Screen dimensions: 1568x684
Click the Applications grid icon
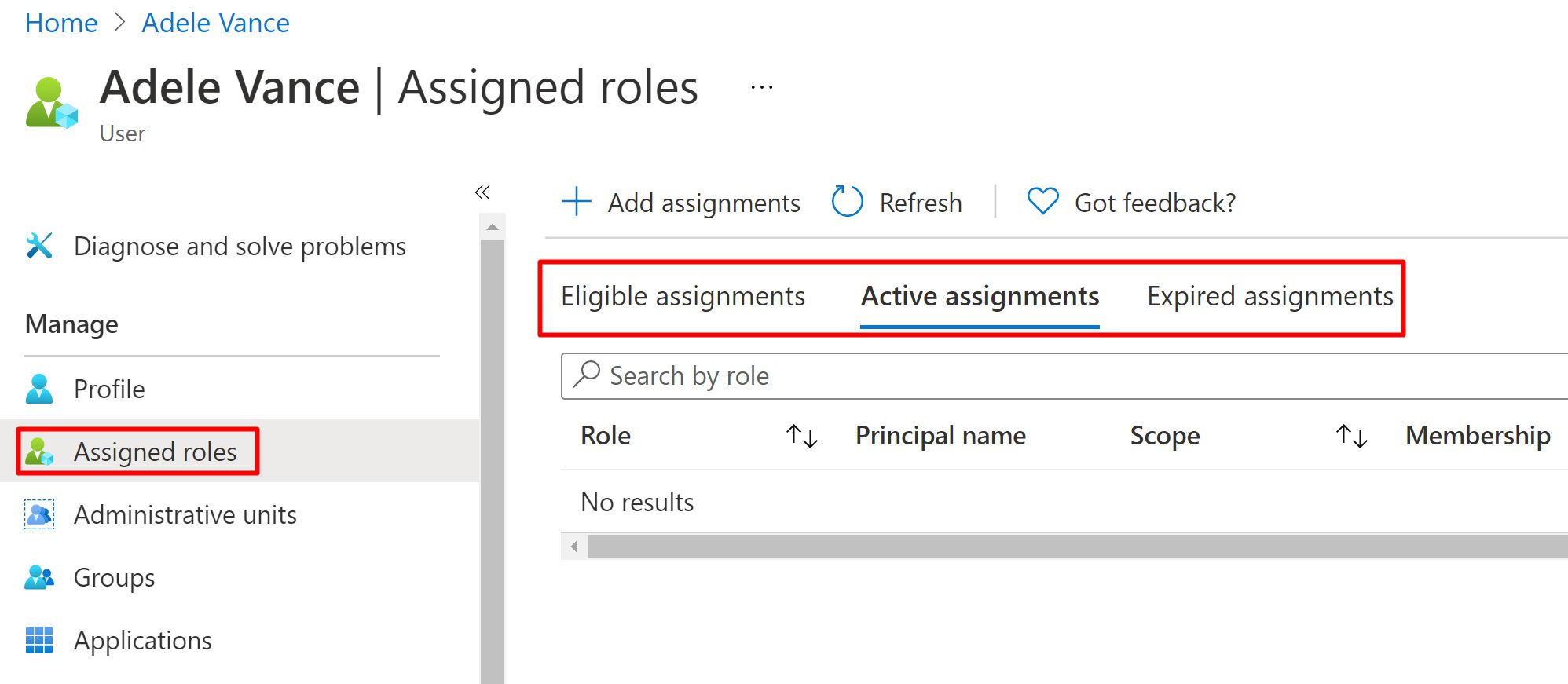click(x=39, y=640)
